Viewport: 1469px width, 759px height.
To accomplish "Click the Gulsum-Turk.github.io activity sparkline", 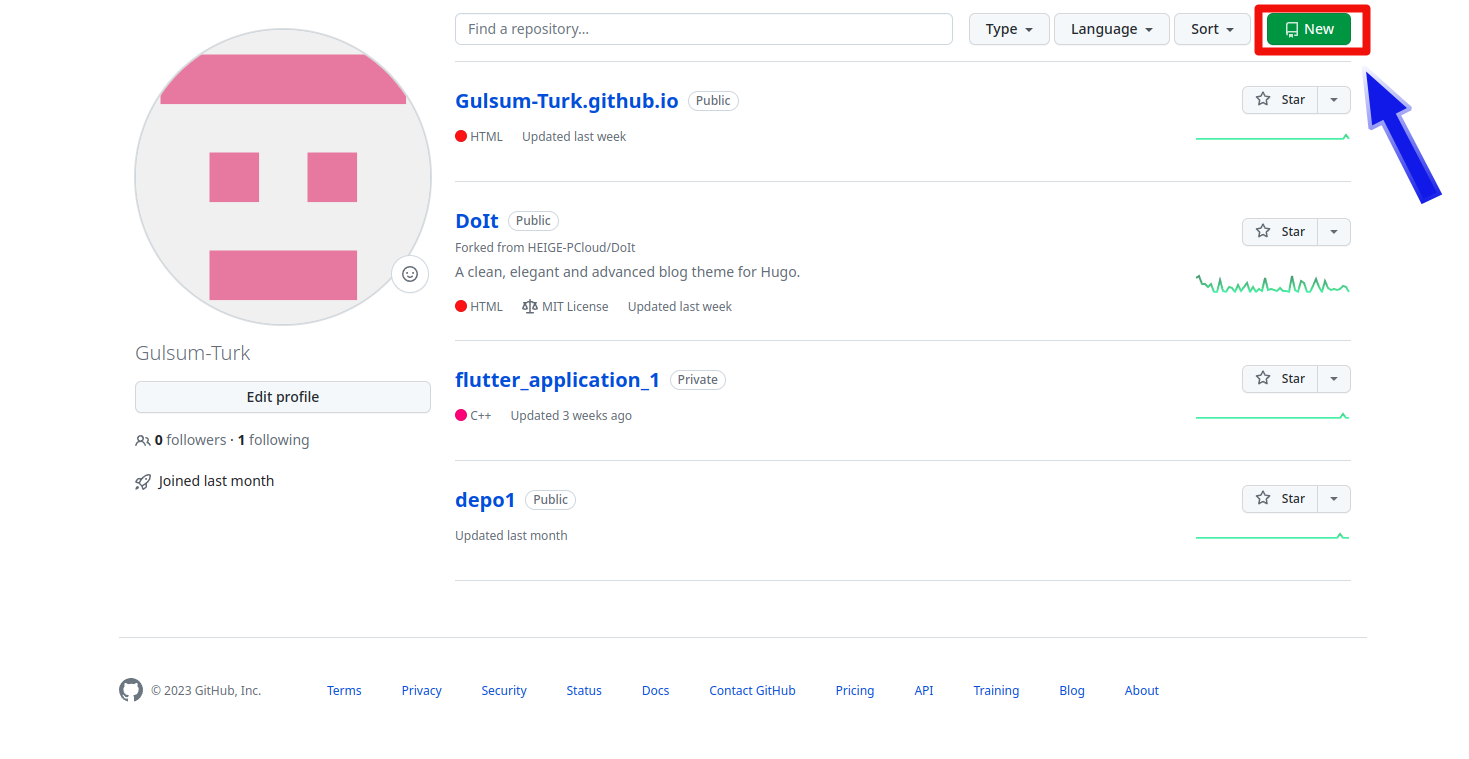I will click(1273, 137).
